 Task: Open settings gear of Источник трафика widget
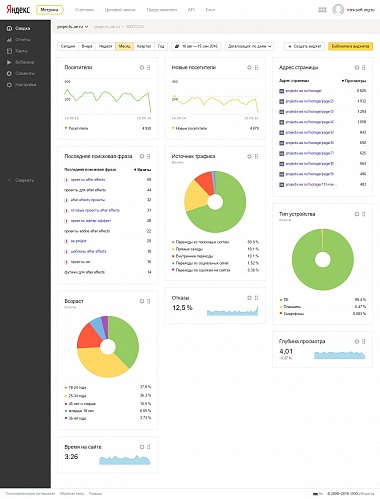tap(249, 156)
